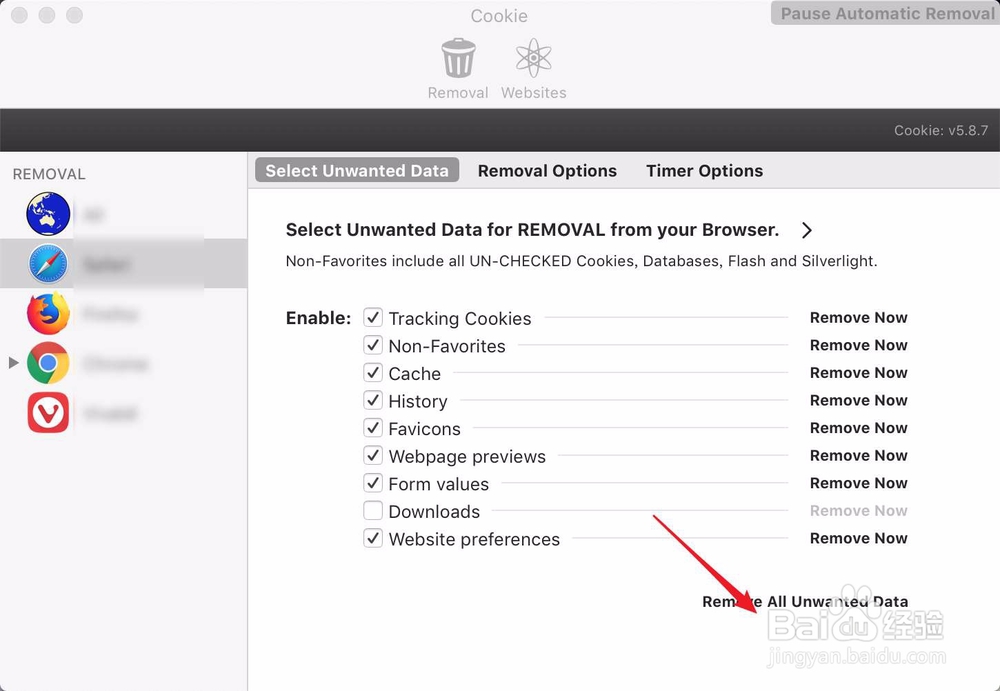Expand the Chrome disclosure triangle
Viewport: 1000px width, 691px height.
coord(13,363)
